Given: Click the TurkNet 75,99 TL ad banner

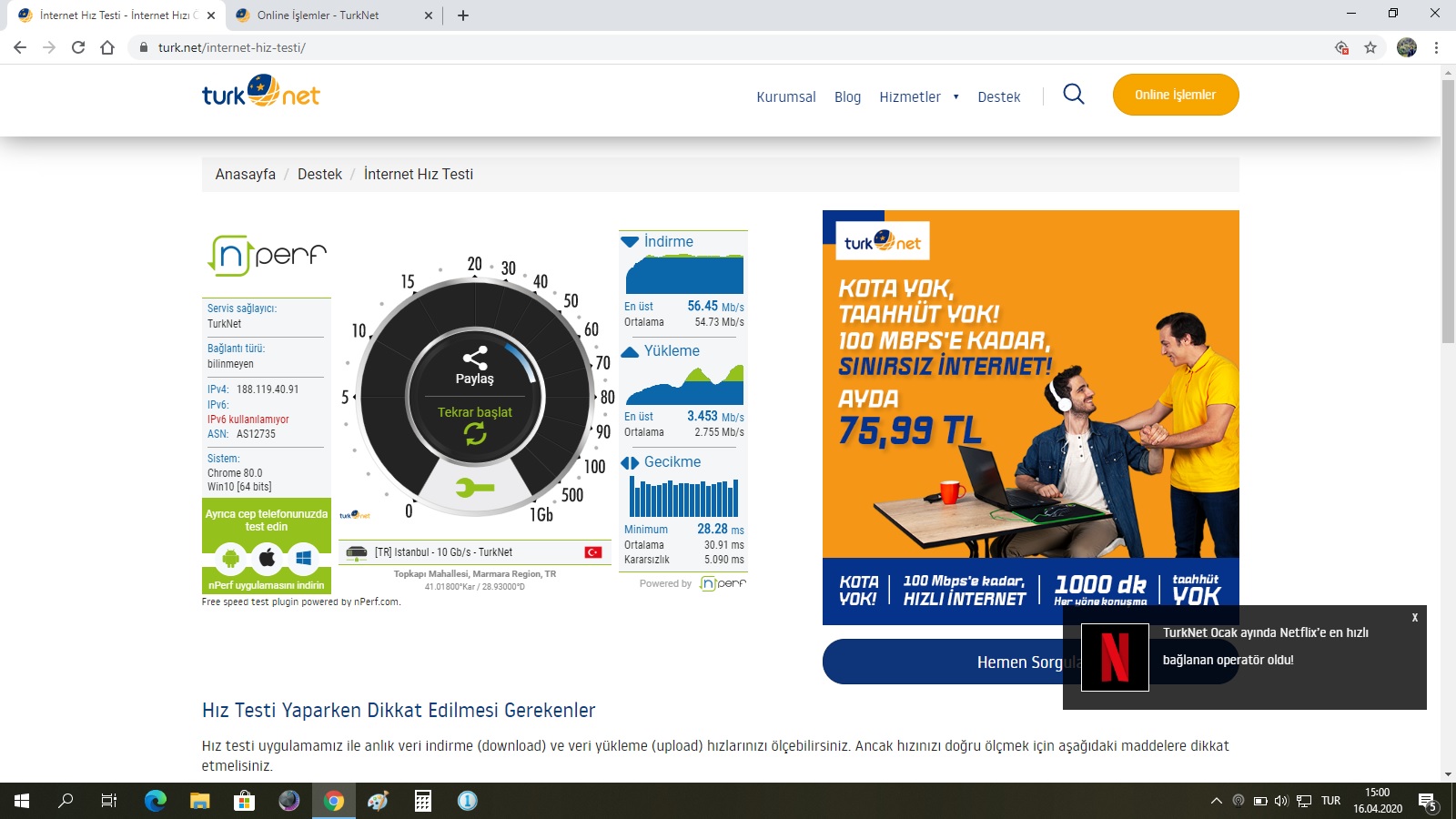Looking at the screenshot, I should (x=1031, y=418).
